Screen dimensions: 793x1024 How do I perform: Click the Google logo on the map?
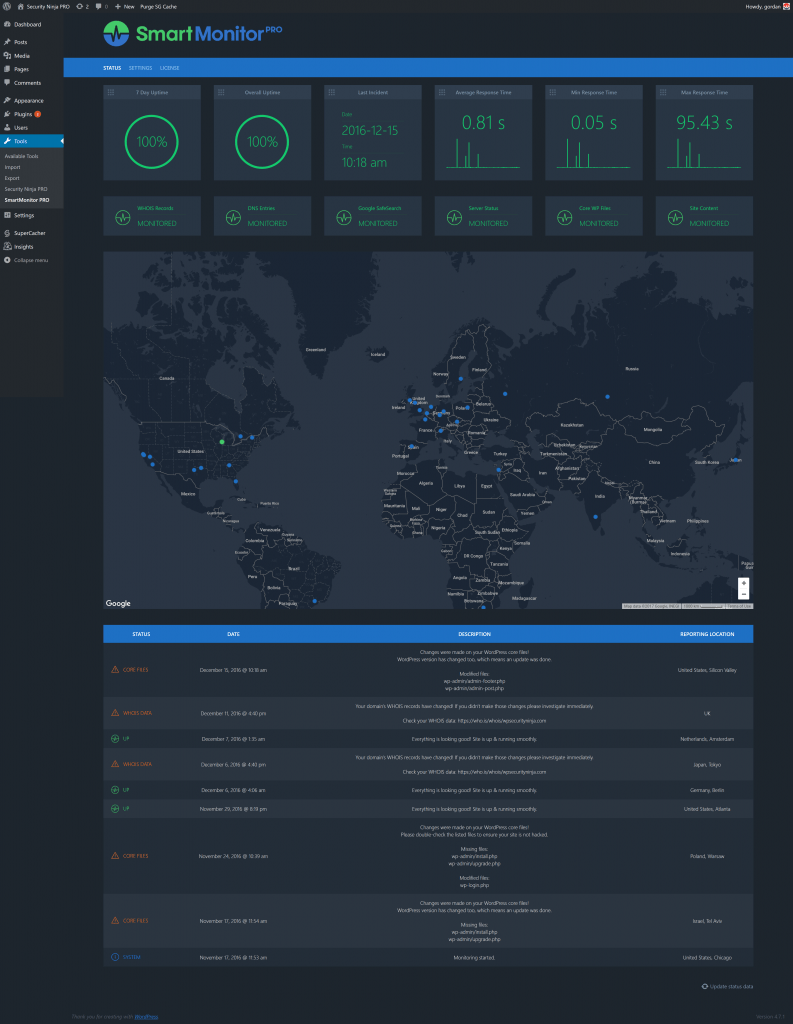(x=118, y=603)
